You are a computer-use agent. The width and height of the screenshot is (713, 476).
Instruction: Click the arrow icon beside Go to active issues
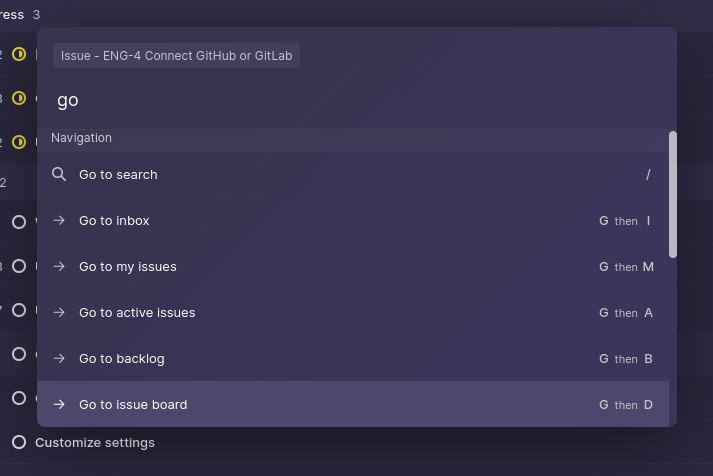pyautogui.click(x=59, y=313)
